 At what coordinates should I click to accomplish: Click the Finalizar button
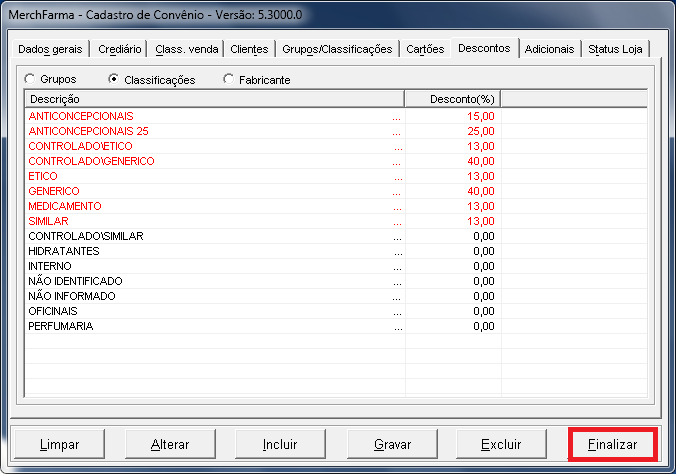click(612, 443)
